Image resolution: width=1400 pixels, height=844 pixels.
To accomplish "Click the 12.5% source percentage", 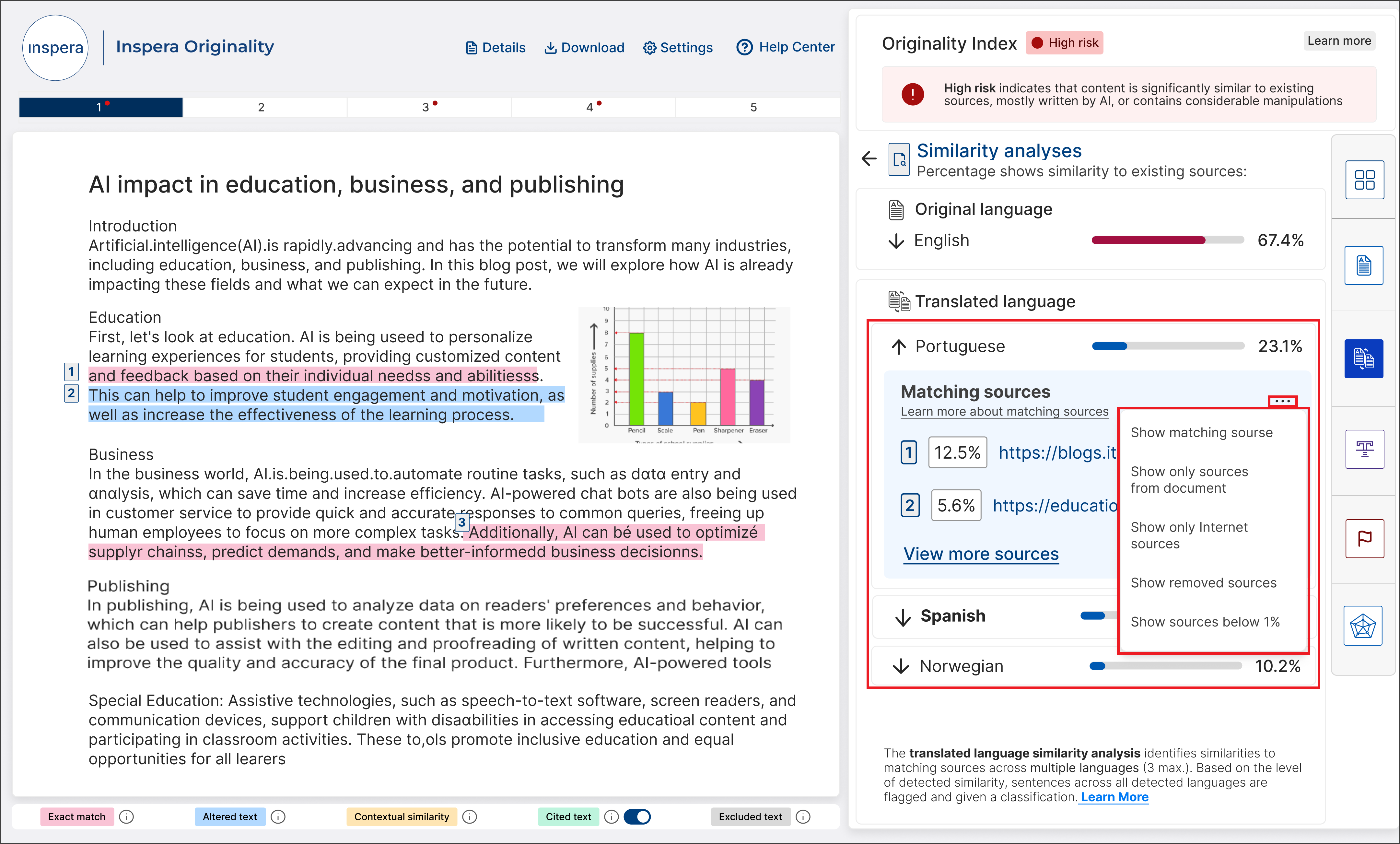I will click(x=957, y=452).
